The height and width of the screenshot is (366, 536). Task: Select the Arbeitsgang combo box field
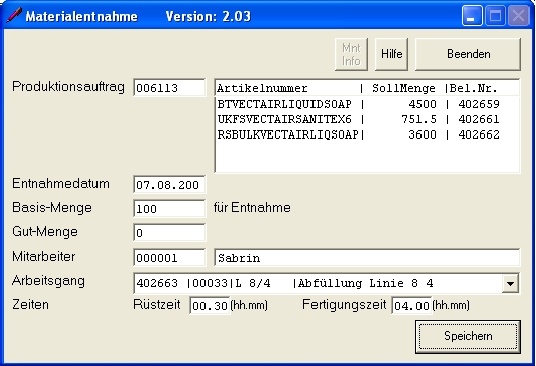point(326,283)
